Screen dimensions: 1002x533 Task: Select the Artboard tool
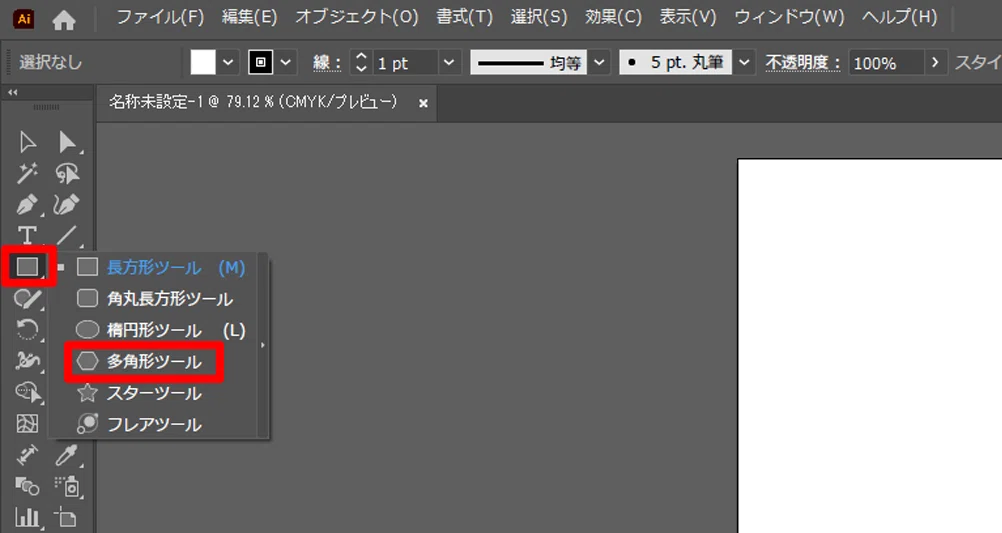click(67, 516)
